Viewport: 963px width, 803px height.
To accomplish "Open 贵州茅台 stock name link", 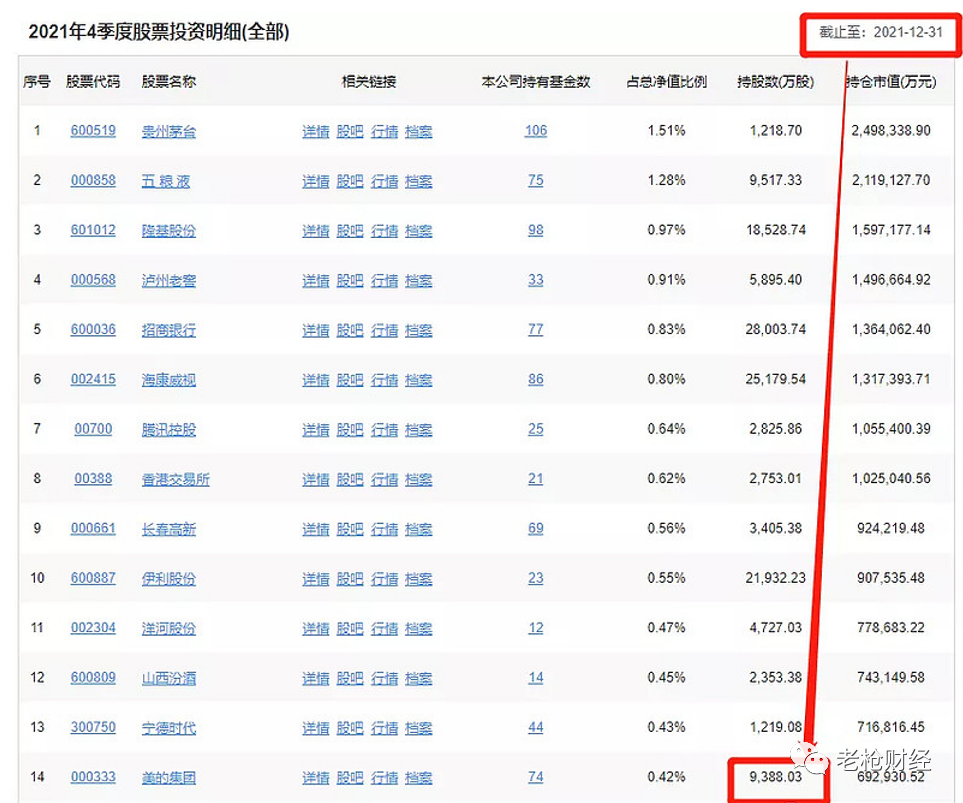I will (169, 131).
